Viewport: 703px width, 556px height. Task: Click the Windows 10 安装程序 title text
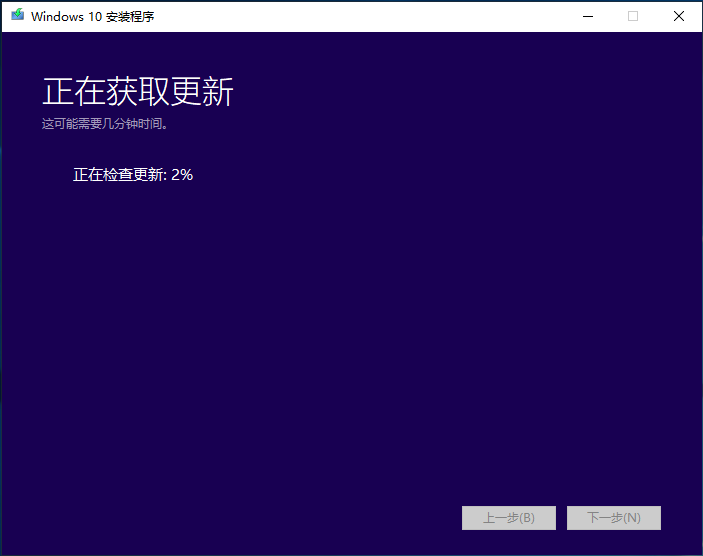point(93,17)
